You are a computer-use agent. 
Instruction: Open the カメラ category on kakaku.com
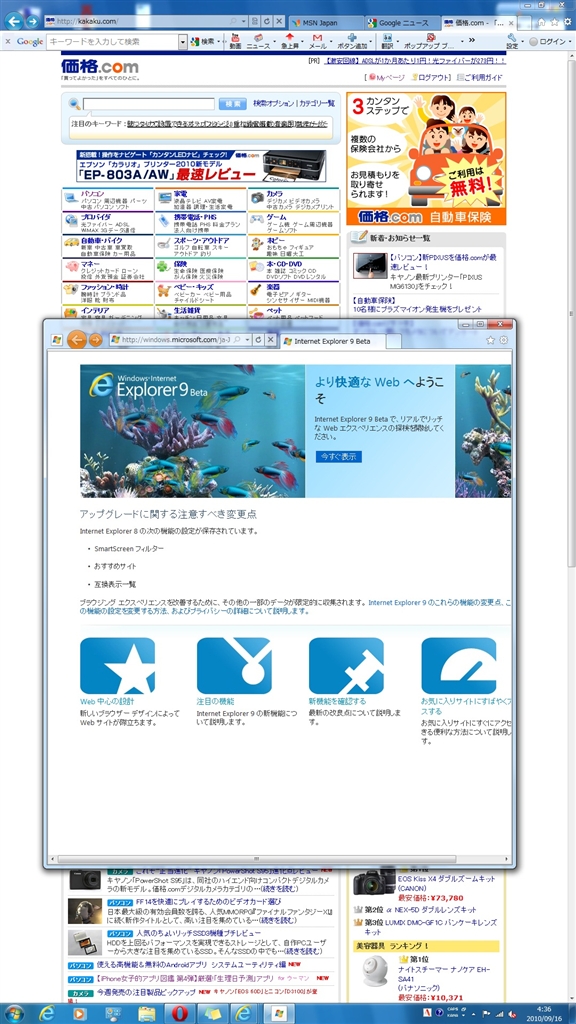(x=274, y=194)
